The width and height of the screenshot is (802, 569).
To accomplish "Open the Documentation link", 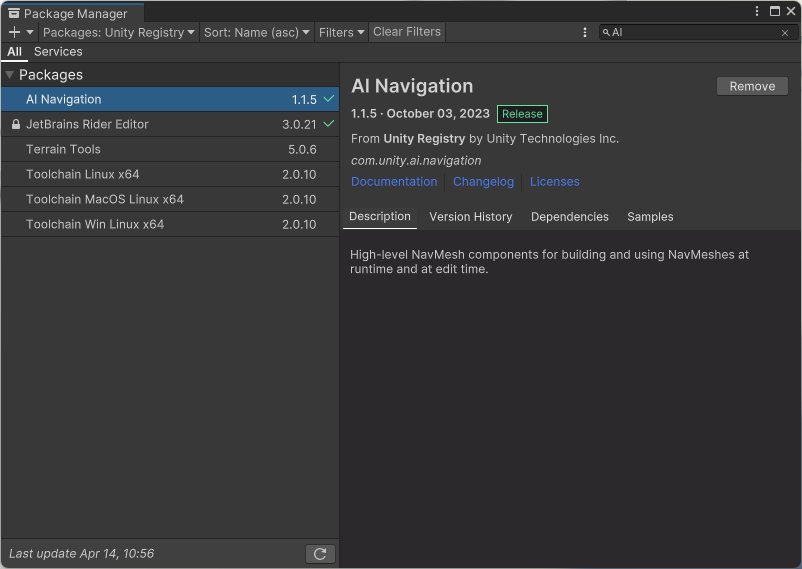I will 394,182.
